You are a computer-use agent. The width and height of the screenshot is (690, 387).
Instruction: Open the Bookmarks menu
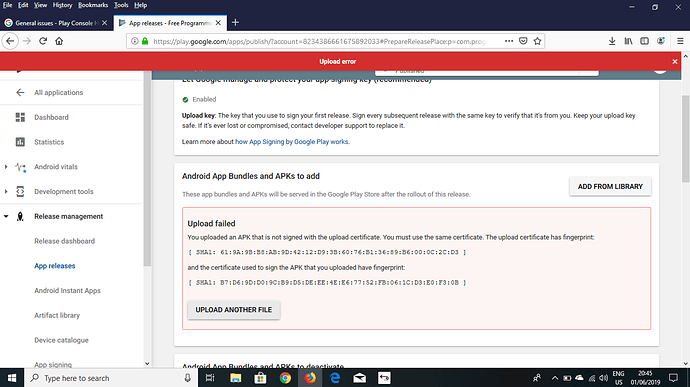(93, 5)
